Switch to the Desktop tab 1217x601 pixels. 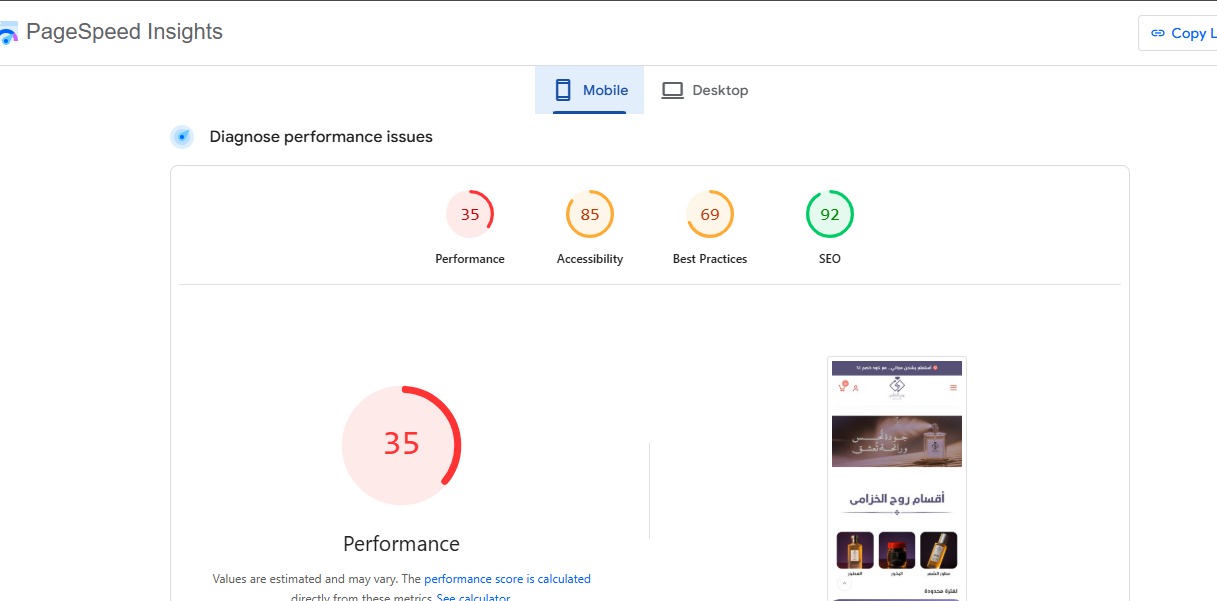coord(705,90)
